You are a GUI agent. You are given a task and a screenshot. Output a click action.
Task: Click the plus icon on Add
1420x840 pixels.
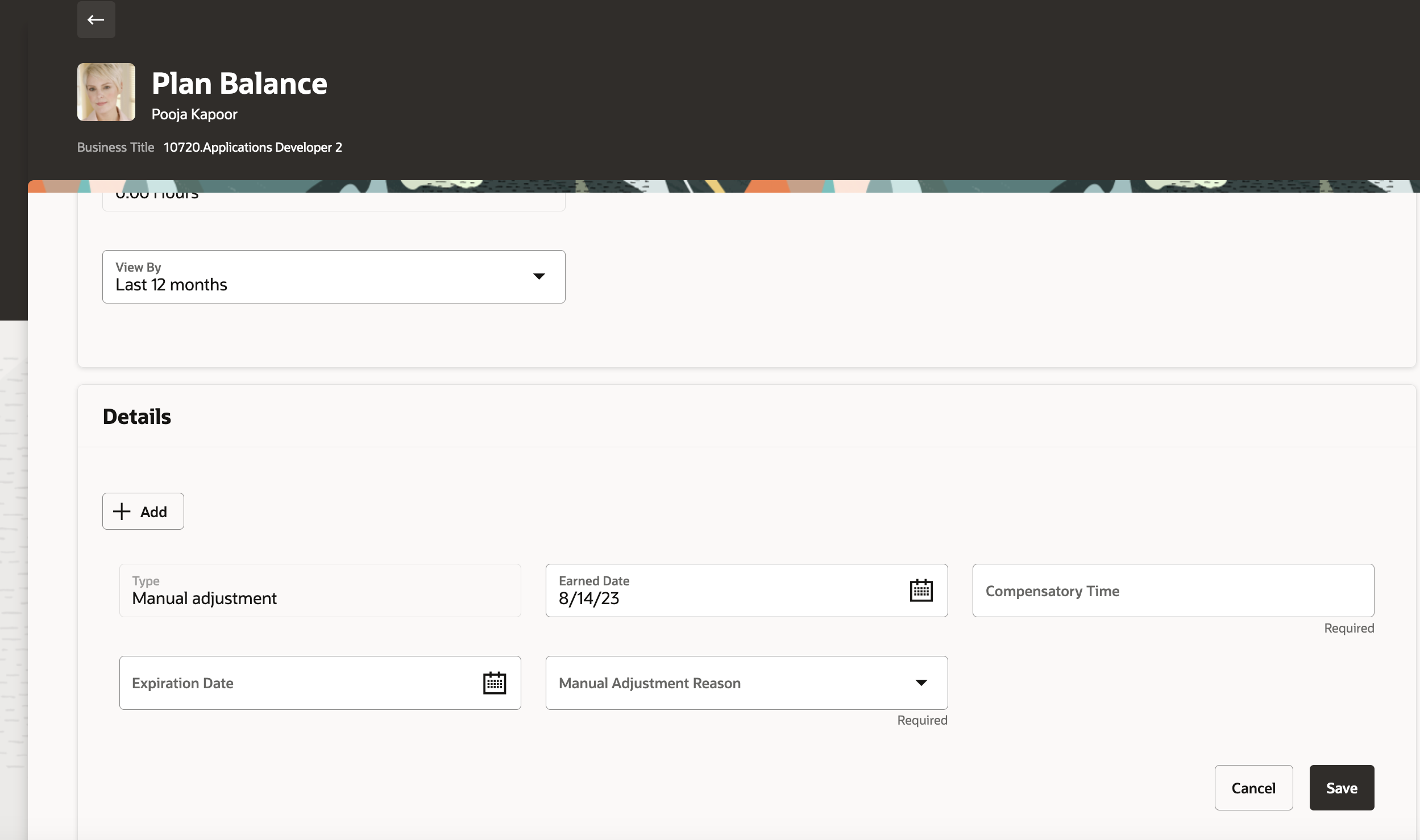click(x=122, y=512)
